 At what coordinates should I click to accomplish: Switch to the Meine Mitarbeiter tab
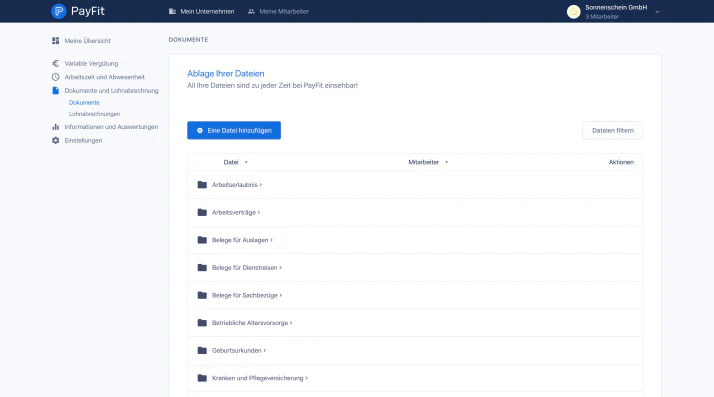tap(278, 11)
